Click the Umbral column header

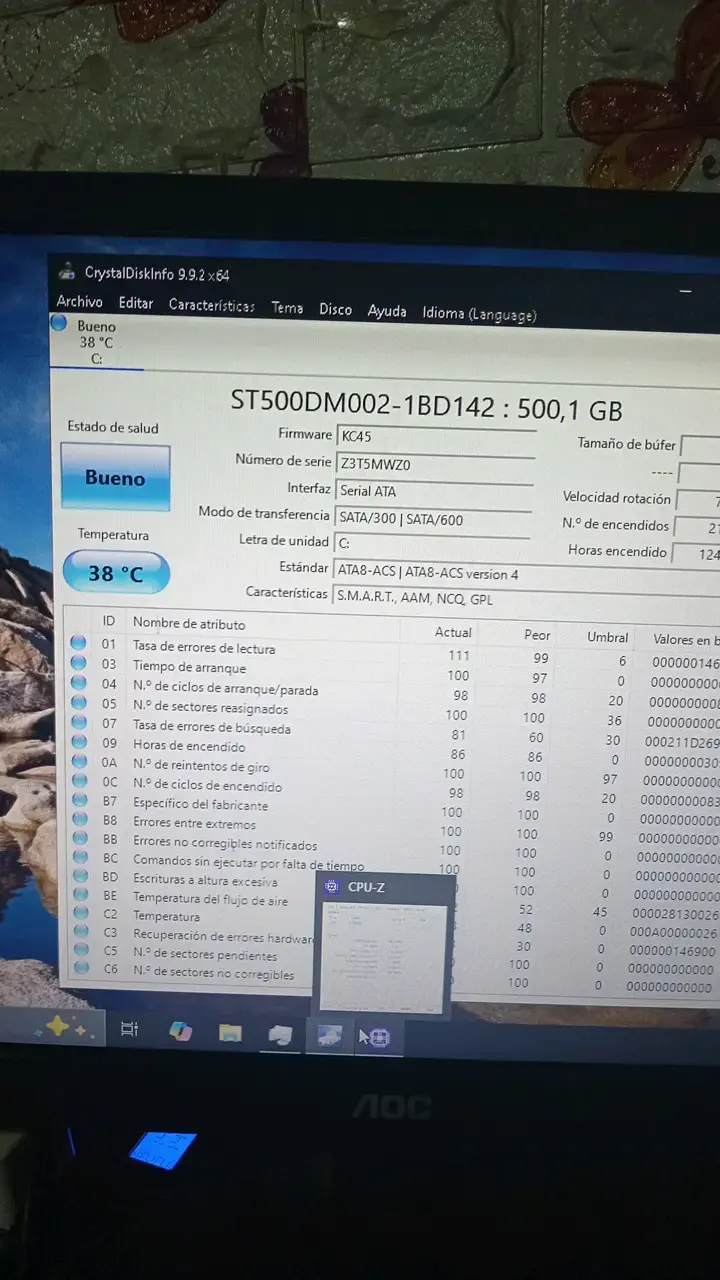click(x=608, y=637)
